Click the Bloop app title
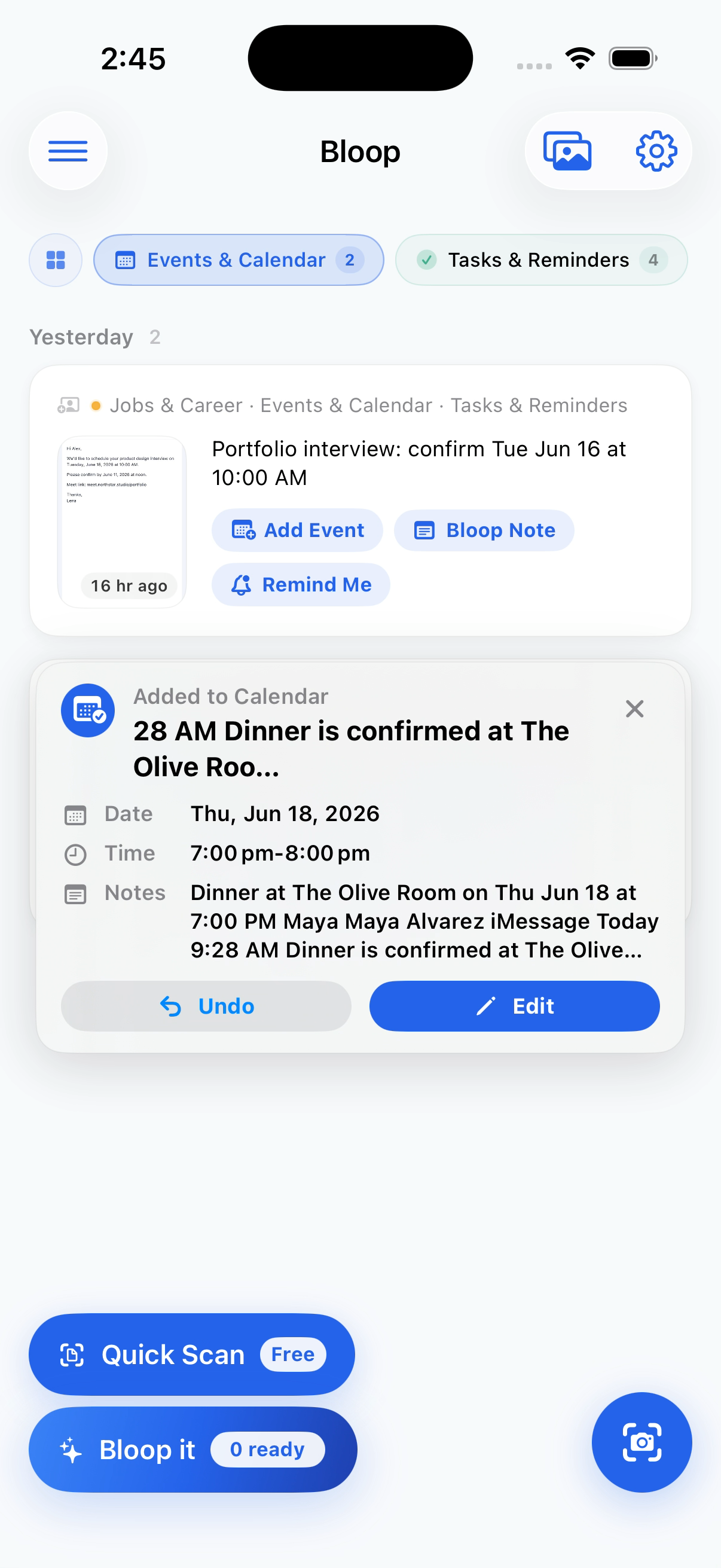721x1568 pixels. click(x=360, y=151)
